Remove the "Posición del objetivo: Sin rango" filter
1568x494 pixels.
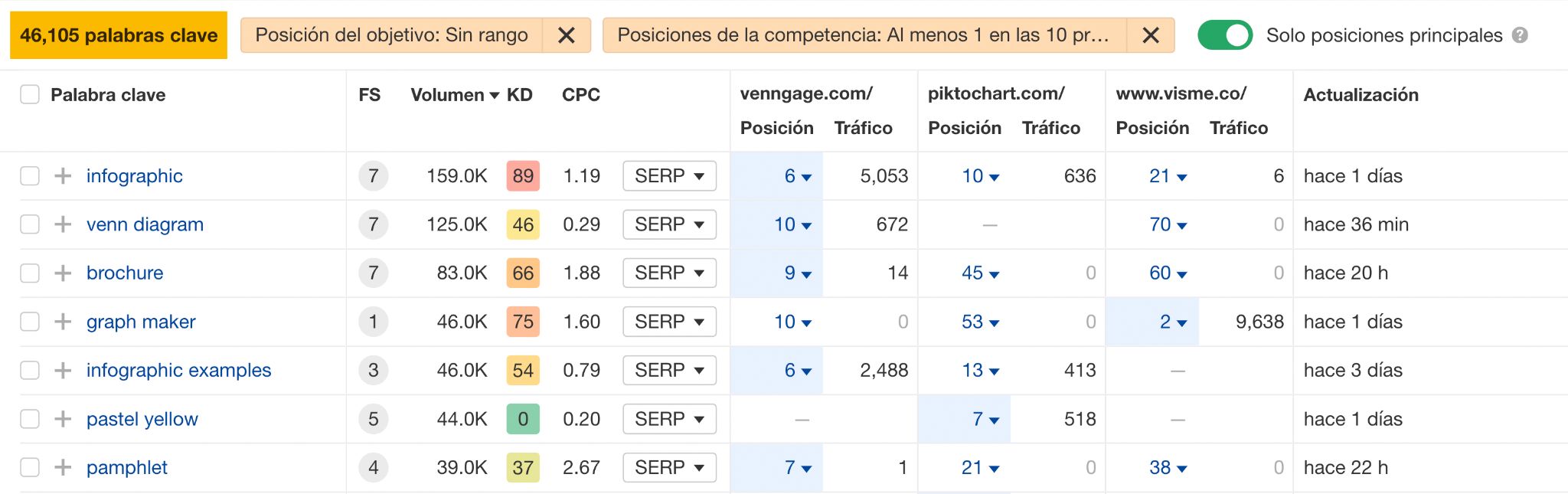click(x=566, y=34)
